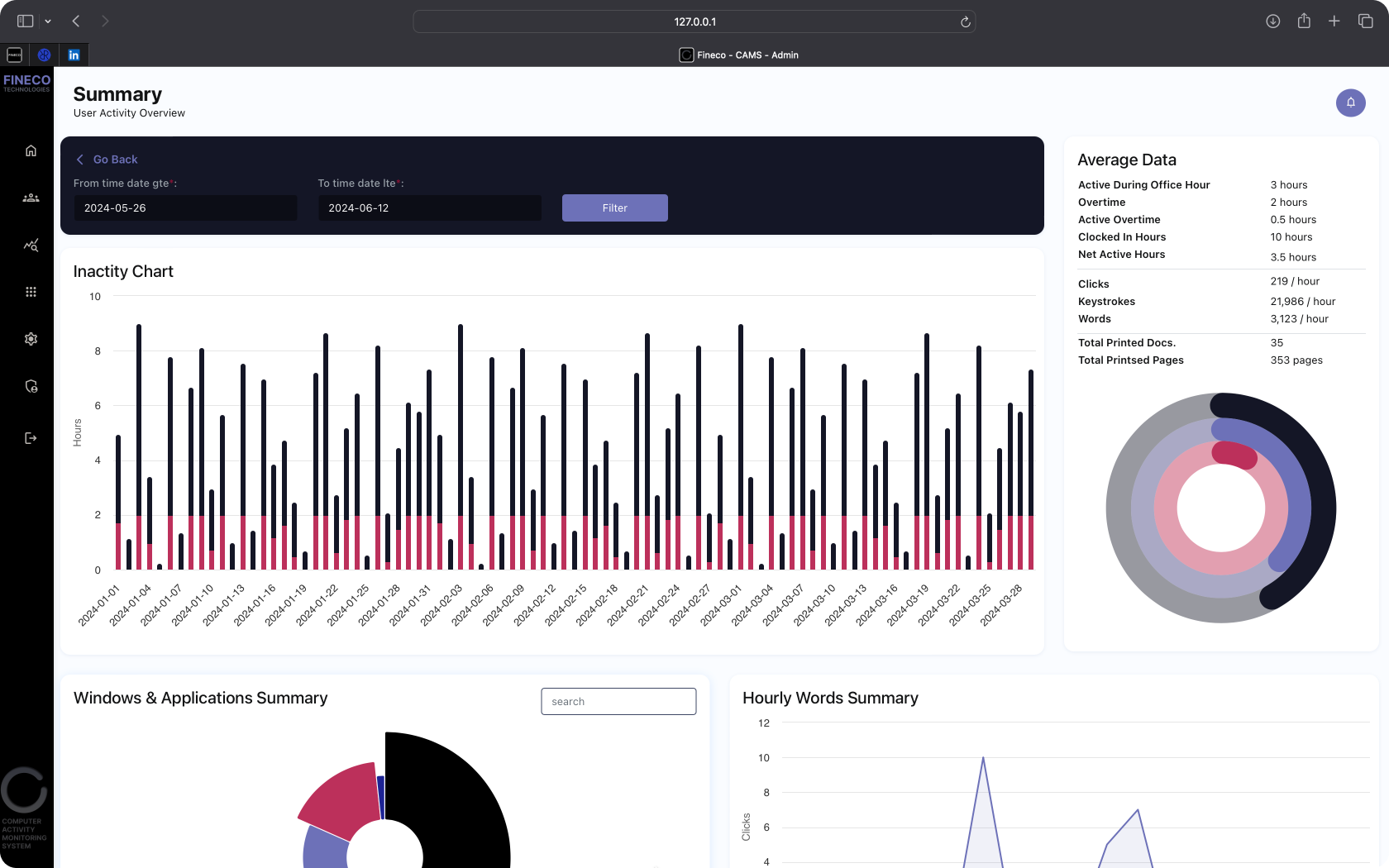Select the security shield icon in sidebar

click(31, 386)
